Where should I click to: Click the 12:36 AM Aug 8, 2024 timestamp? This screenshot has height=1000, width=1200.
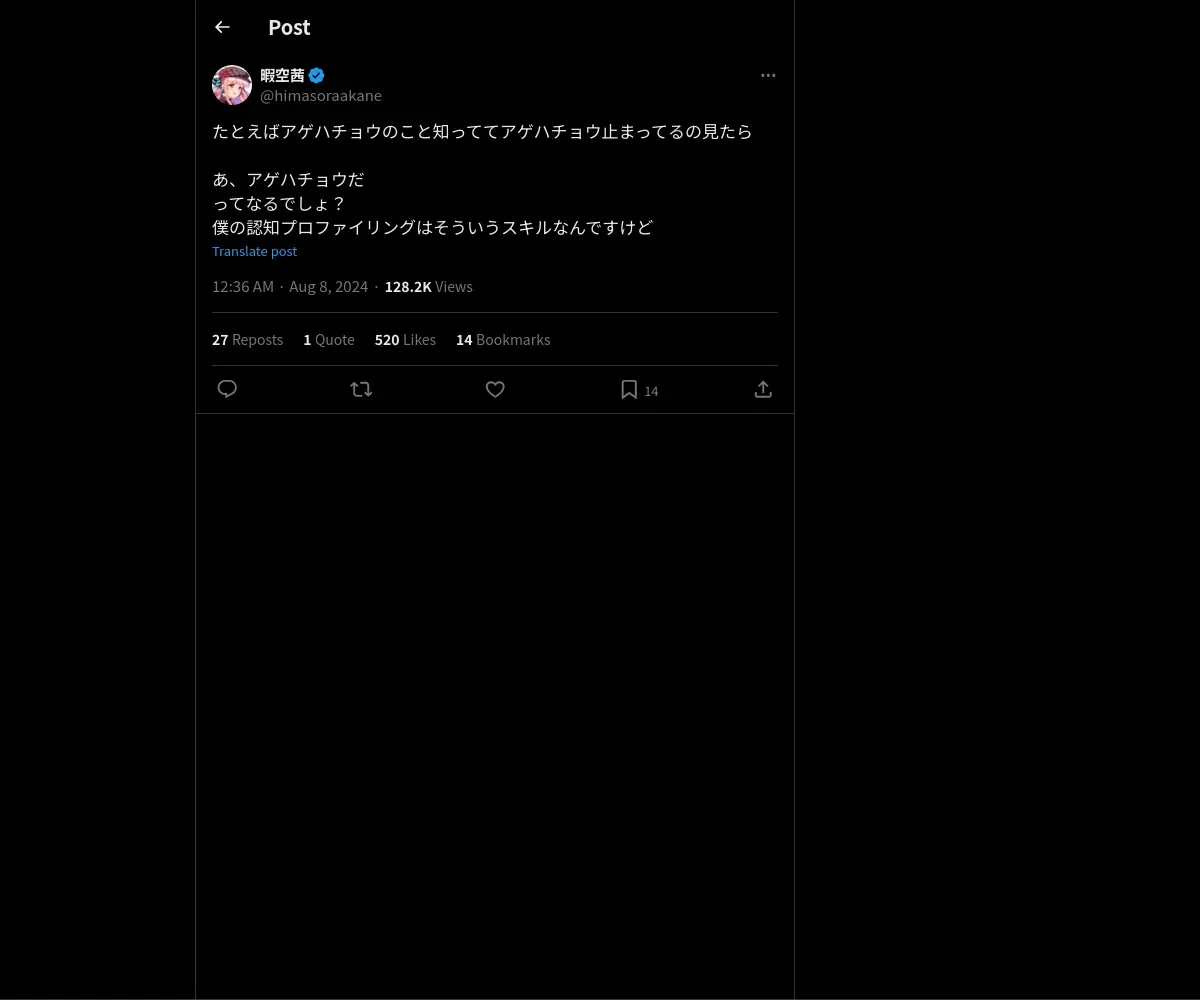tap(290, 286)
